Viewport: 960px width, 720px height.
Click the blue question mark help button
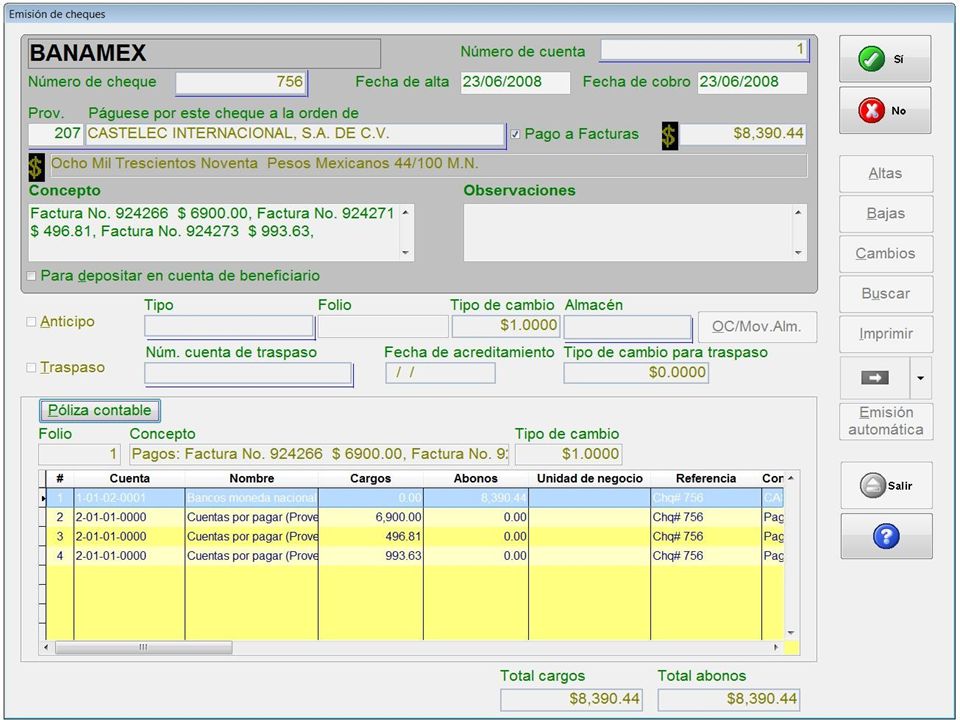[x=886, y=536]
